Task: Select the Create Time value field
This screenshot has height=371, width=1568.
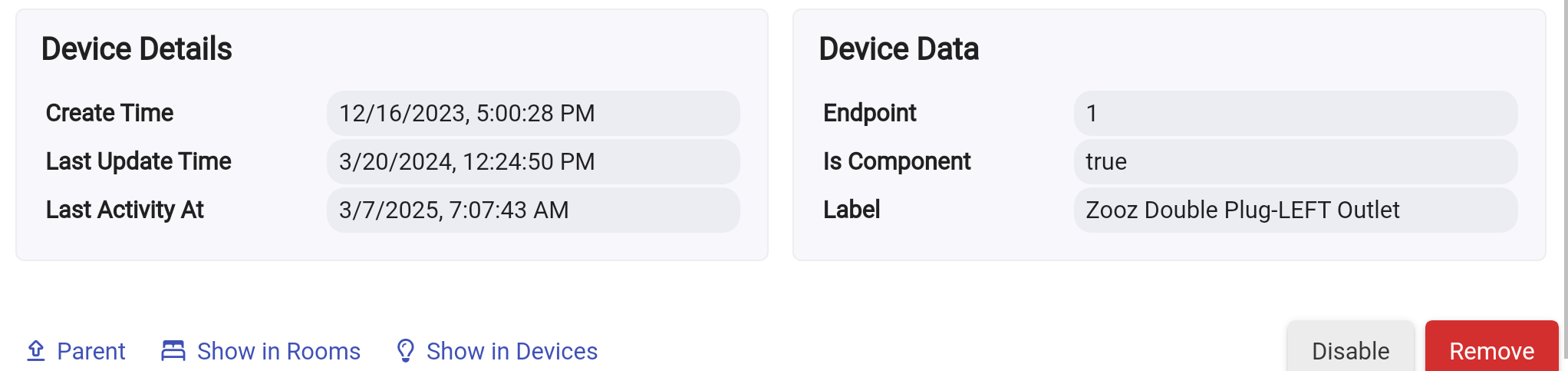Action: (532, 114)
